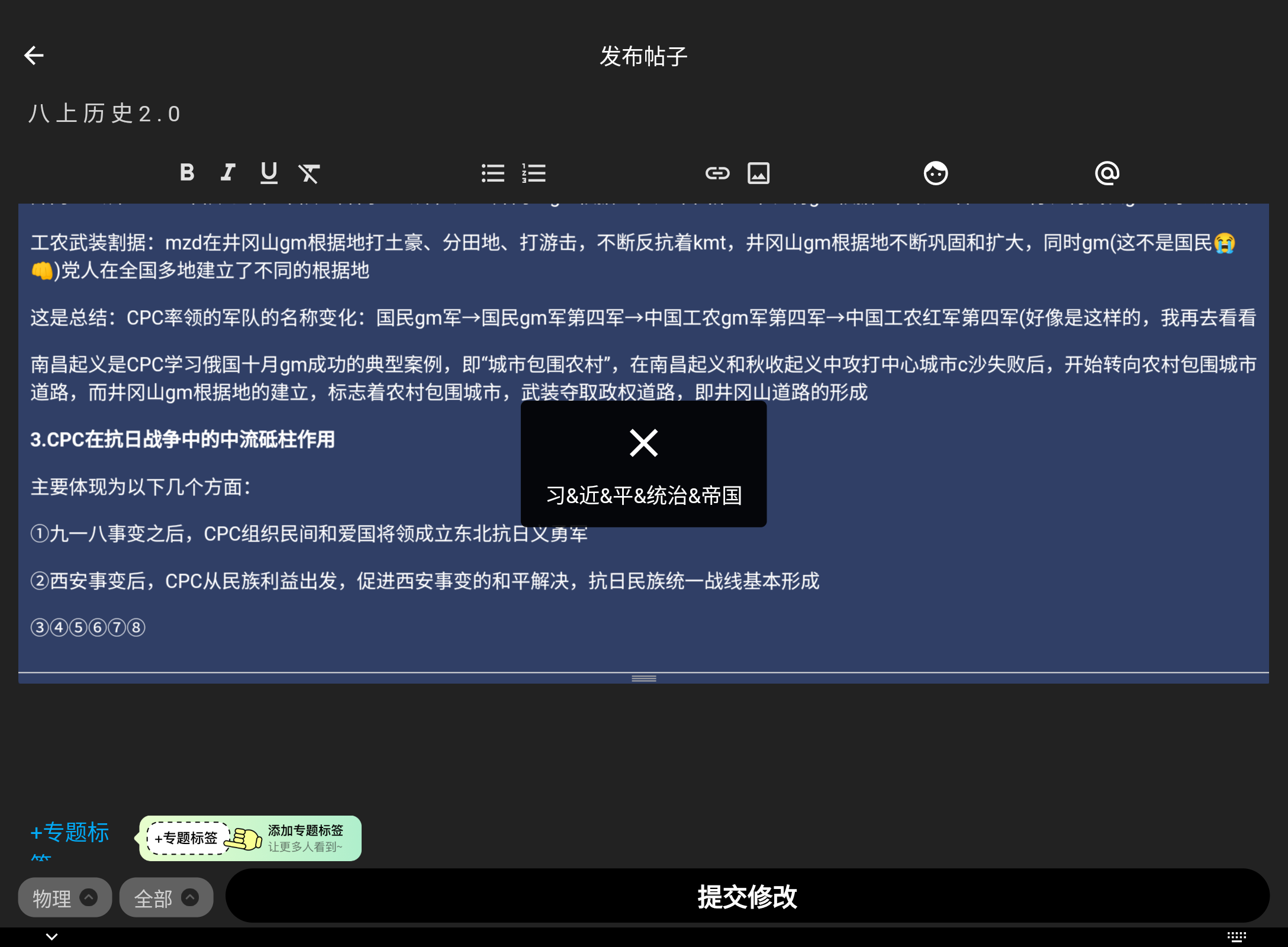Open the @ mention tool
Image resolution: width=1288 pixels, height=947 pixels.
tap(1107, 173)
